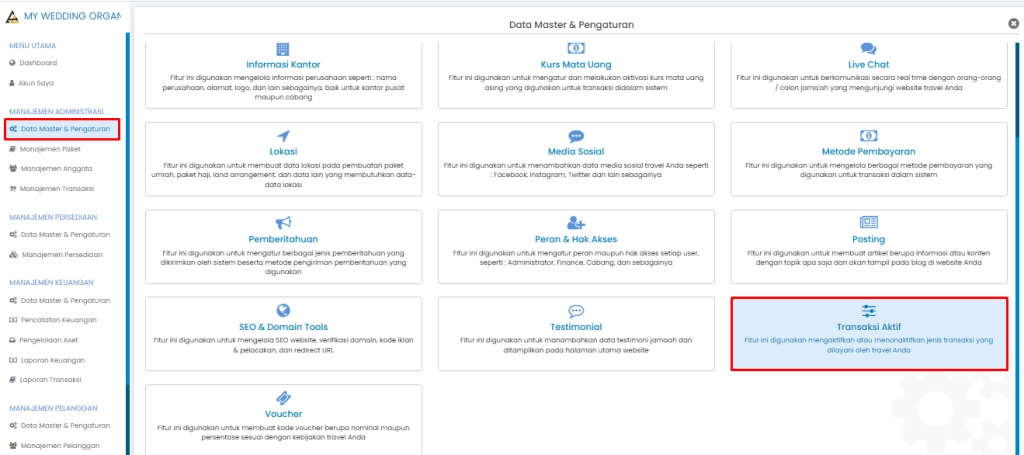Click the Lokasi arrow icon
The height and width of the screenshot is (455, 1024).
[x=283, y=136]
